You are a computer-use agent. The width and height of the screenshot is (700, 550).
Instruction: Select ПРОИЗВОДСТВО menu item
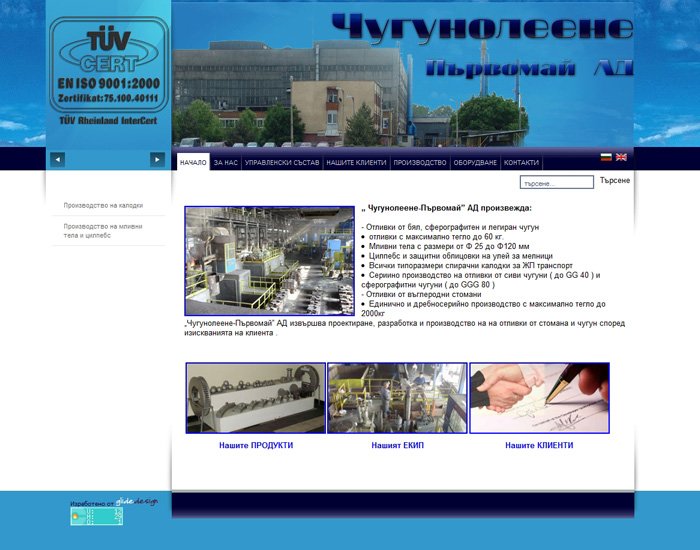coord(420,162)
